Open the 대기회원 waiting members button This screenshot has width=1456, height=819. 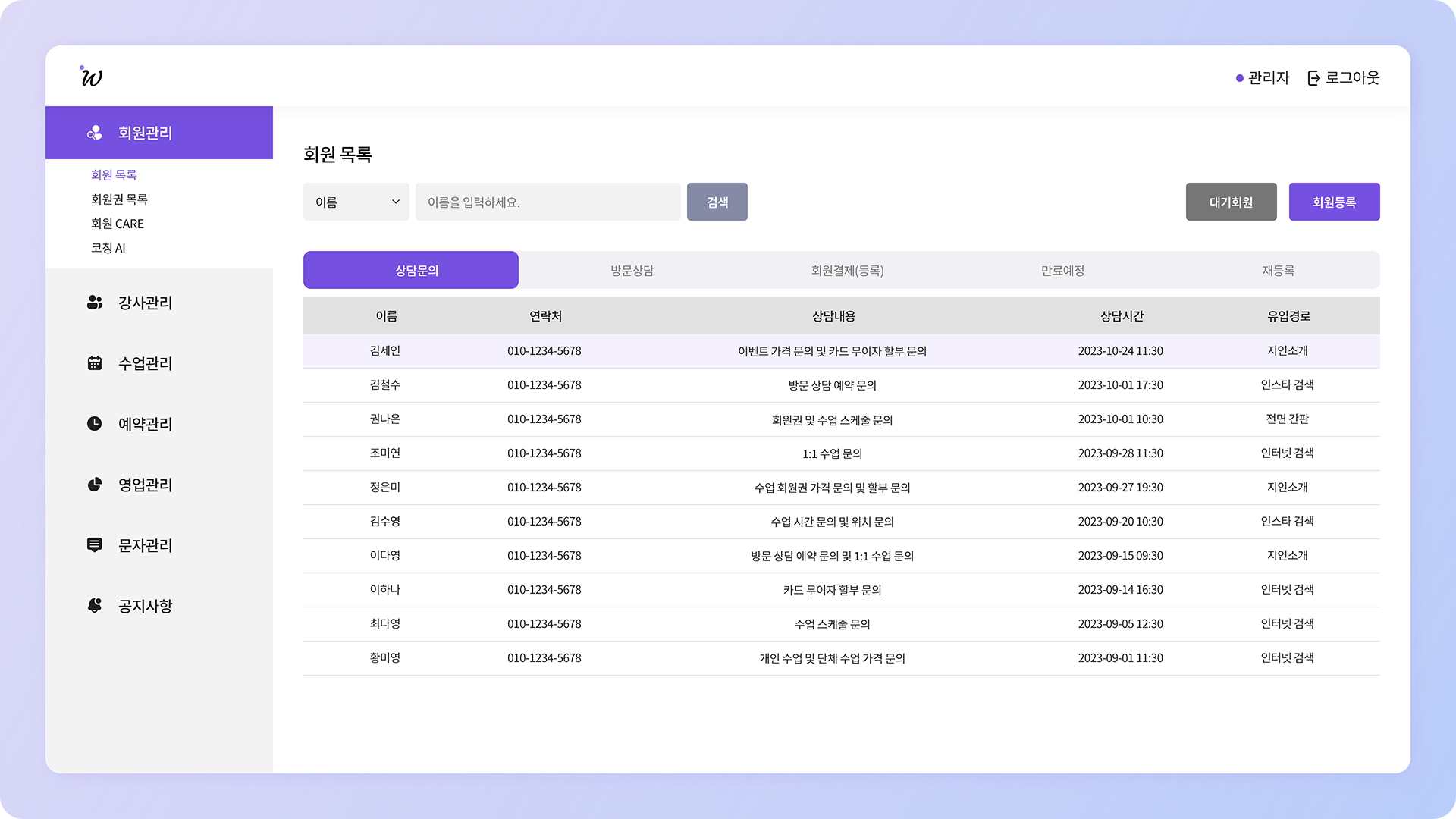(x=1231, y=202)
